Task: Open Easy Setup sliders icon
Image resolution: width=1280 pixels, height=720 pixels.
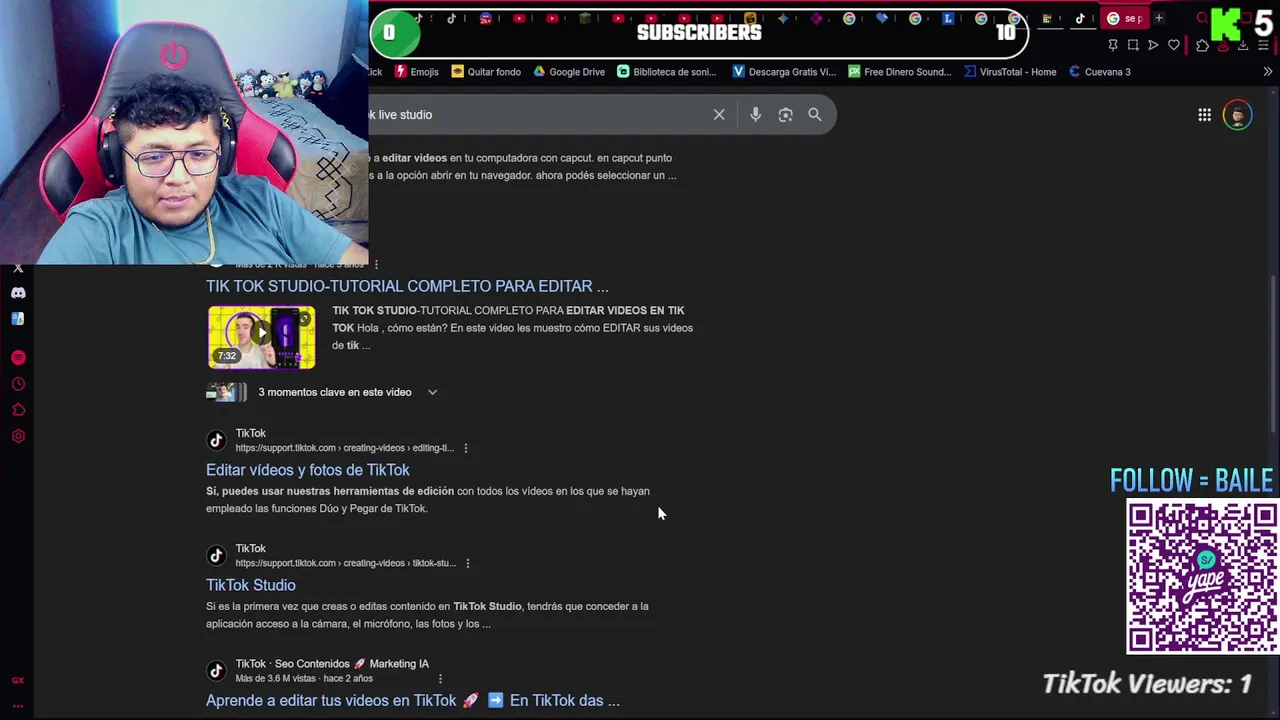Action: 1264,45
